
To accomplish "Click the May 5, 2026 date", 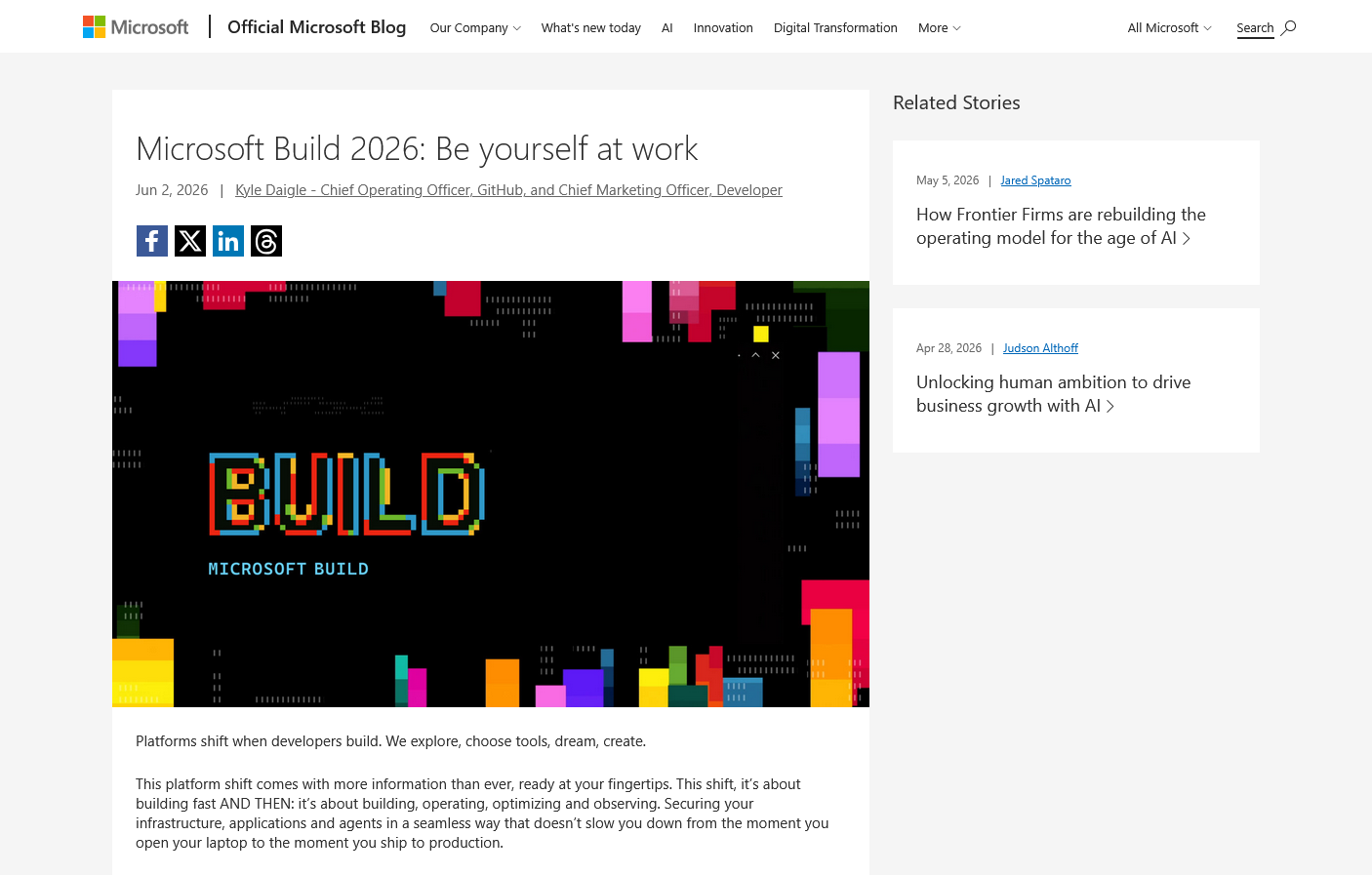I will tap(948, 180).
